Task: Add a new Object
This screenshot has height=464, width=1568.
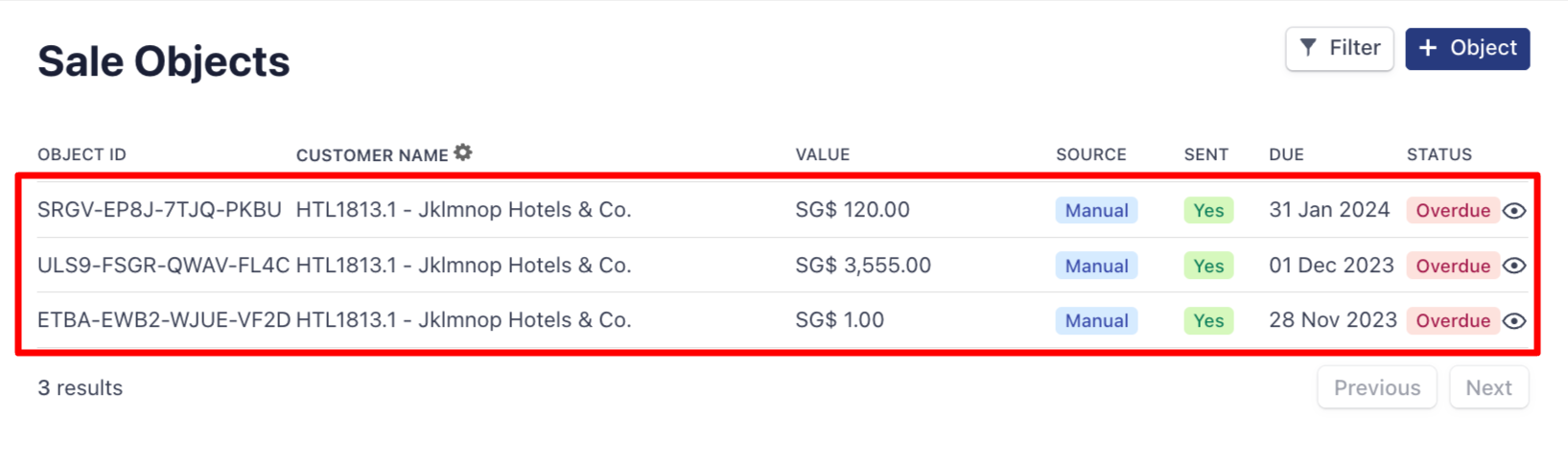Action: (1466, 49)
